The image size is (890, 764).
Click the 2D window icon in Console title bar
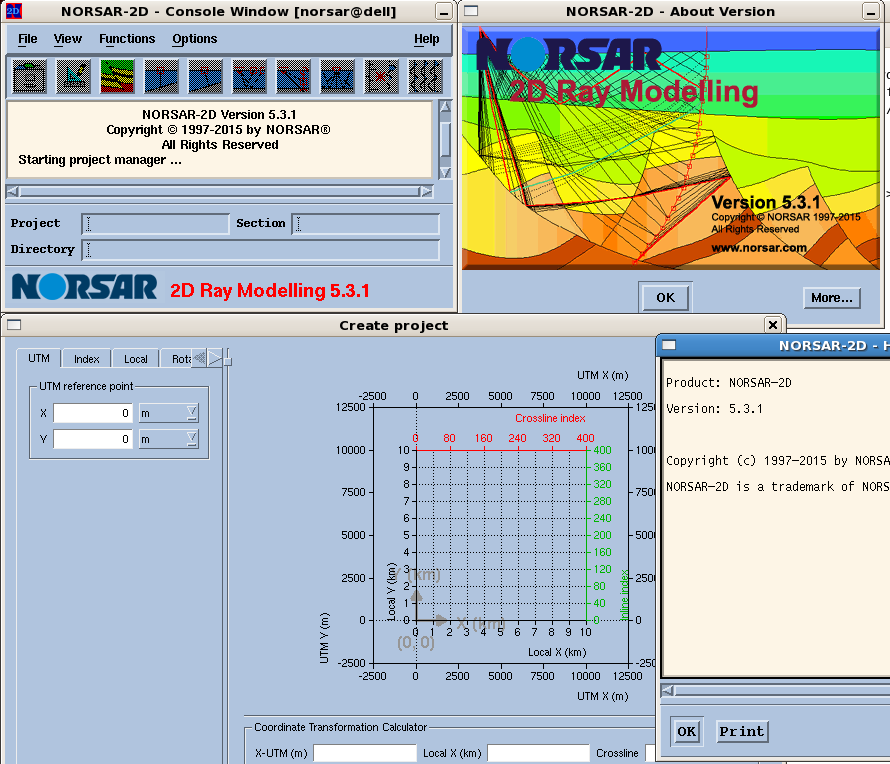13,11
